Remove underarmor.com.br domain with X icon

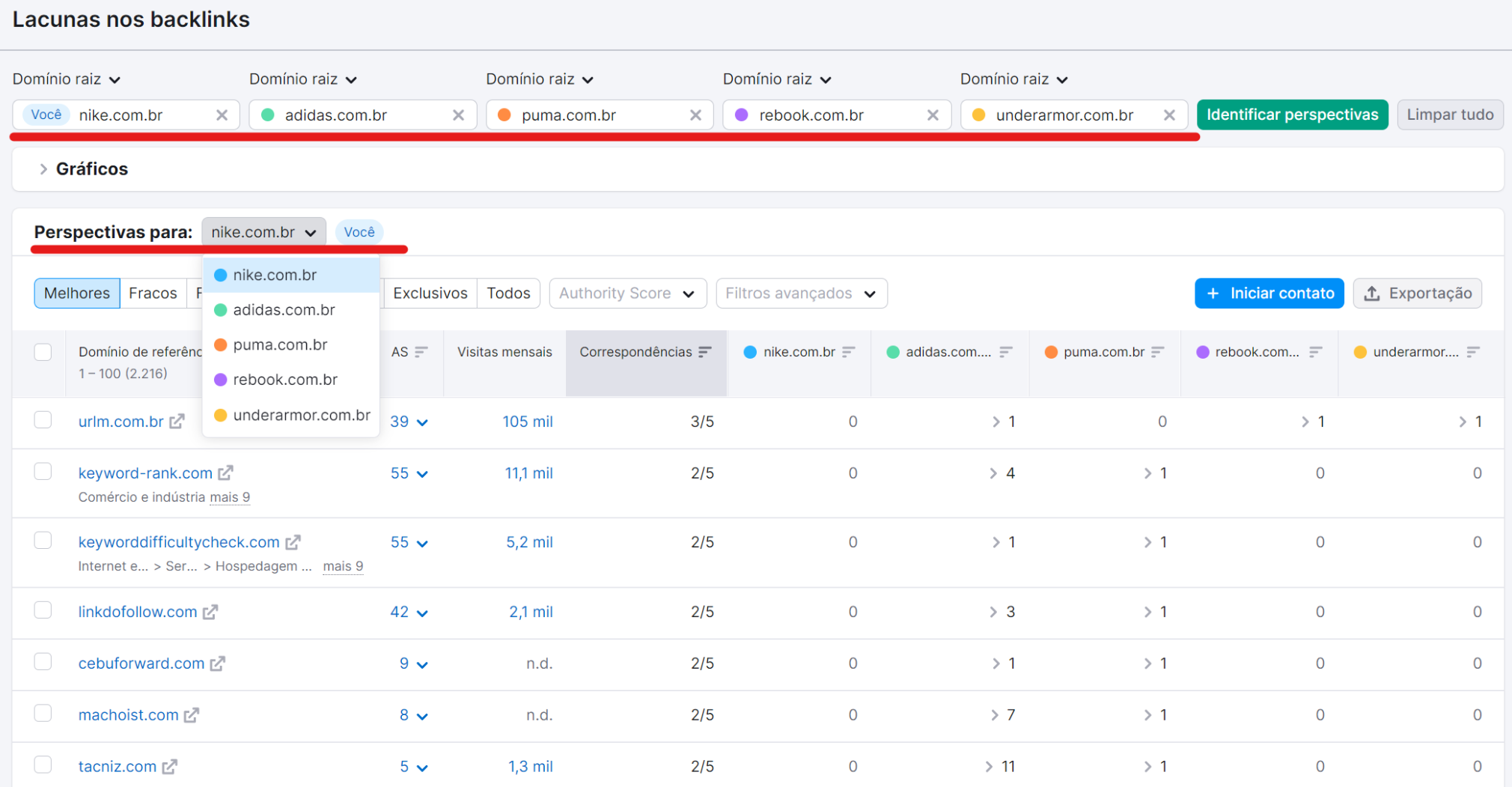(x=1169, y=115)
